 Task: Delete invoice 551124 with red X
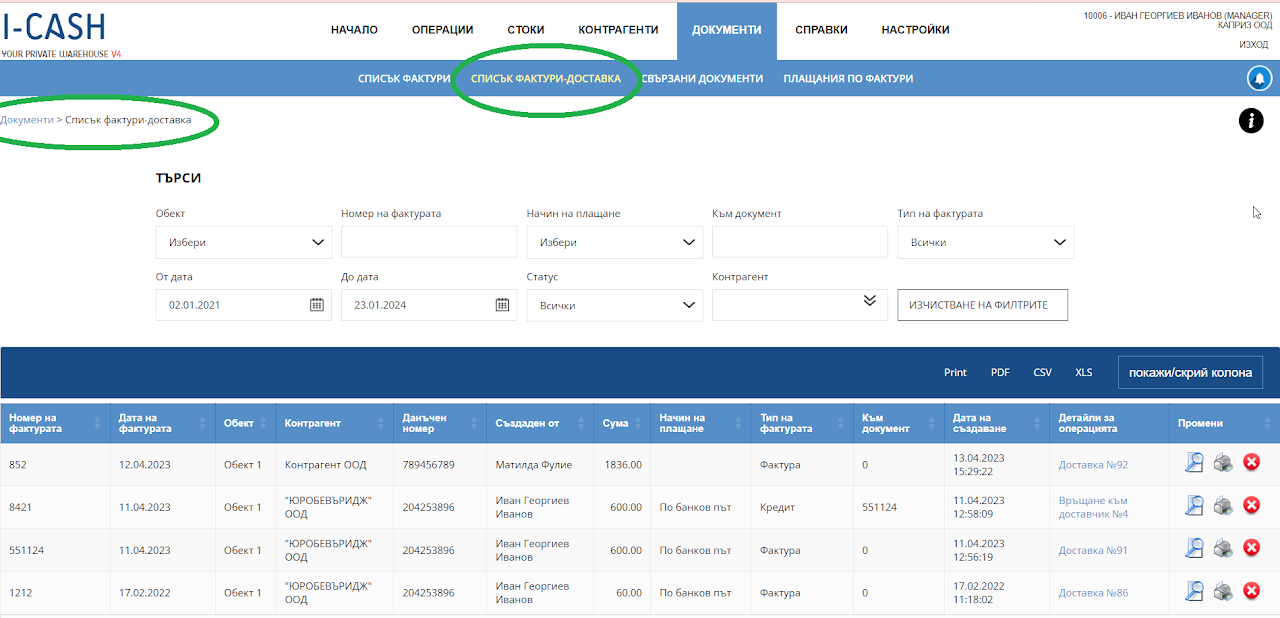1251,548
